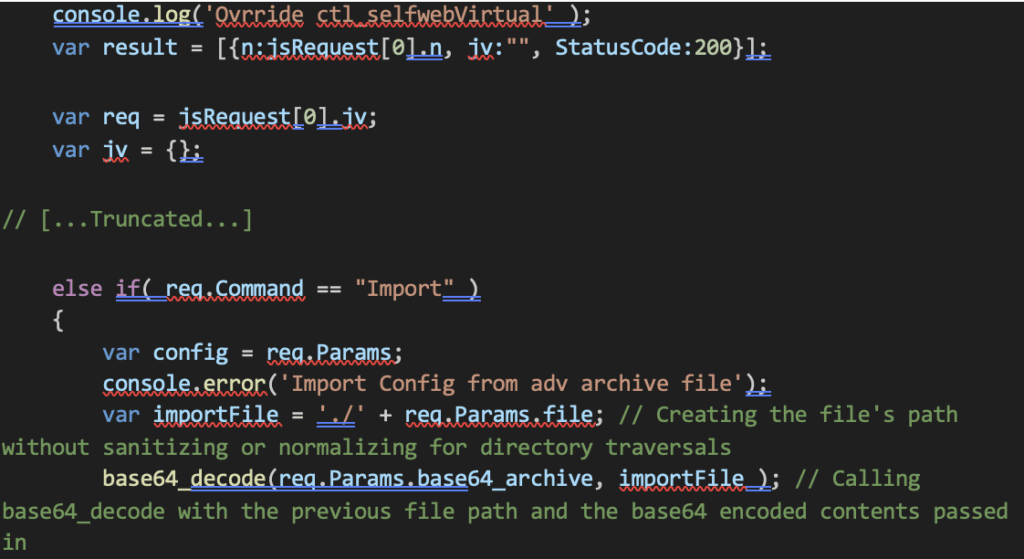Click the "Import" string in the condition
The image size is (1024, 559).
pyautogui.click(x=411, y=289)
